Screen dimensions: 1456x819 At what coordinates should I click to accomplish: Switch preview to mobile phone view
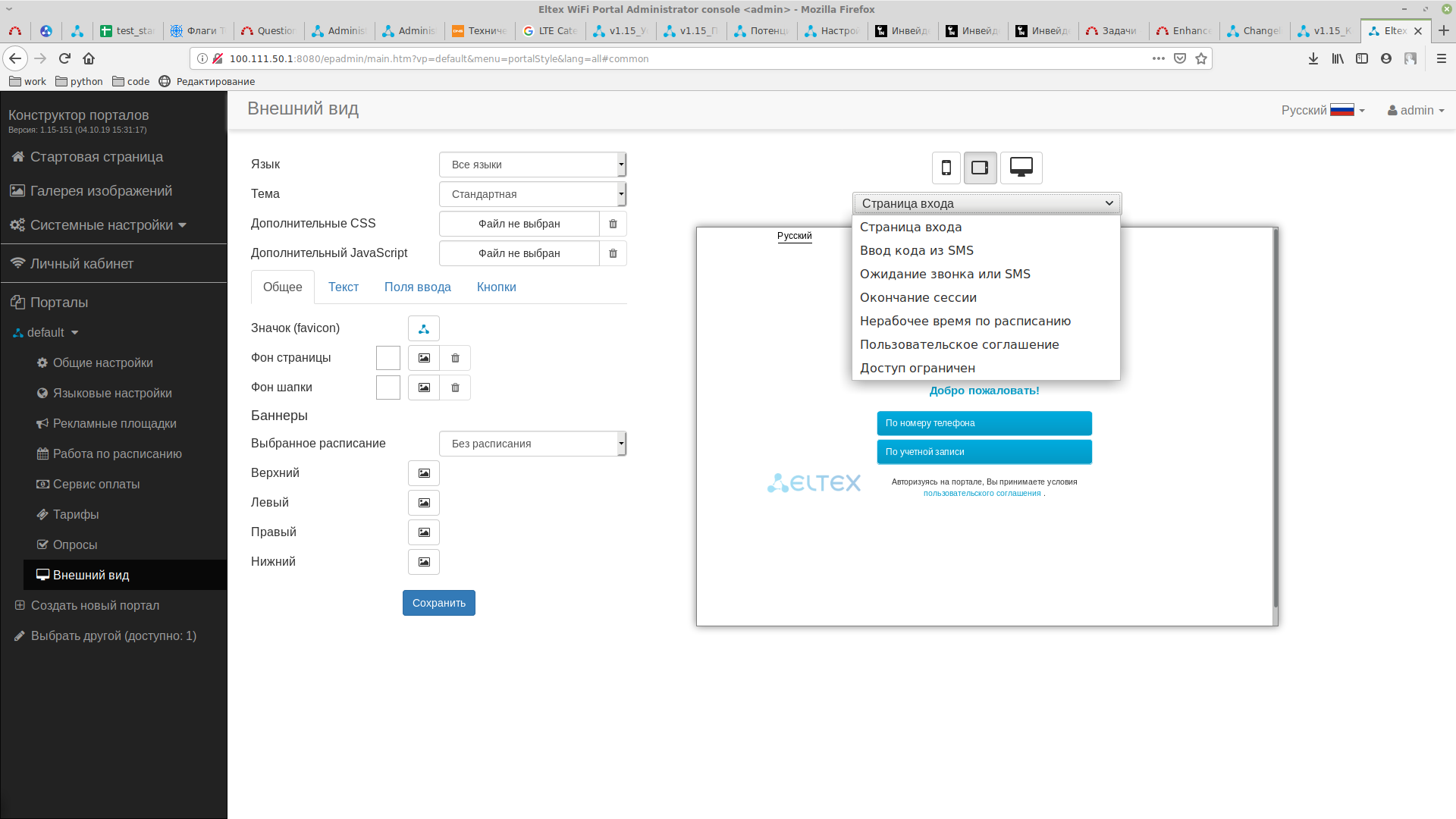click(946, 168)
